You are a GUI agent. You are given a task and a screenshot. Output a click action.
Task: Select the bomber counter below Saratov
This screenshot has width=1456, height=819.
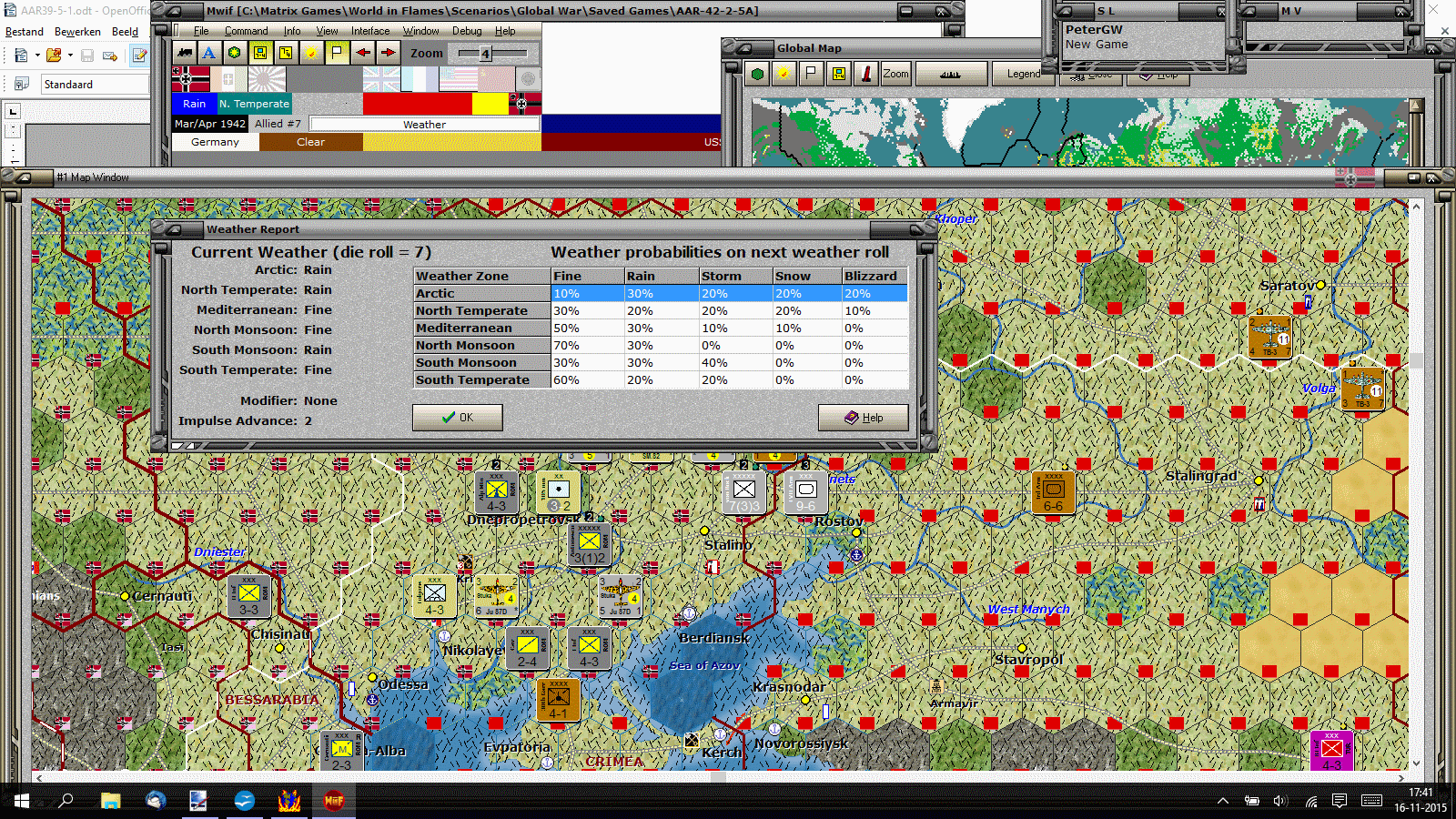click(x=1270, y=337)
